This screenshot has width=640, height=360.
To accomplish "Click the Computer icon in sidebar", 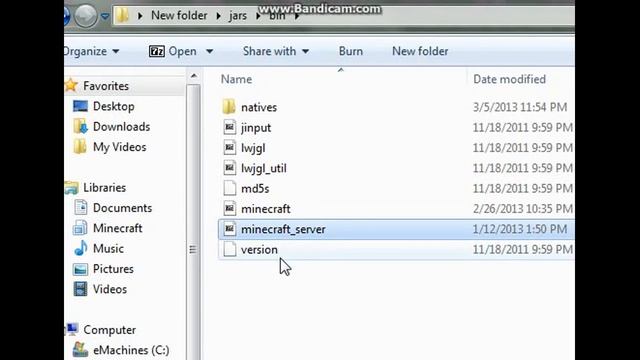I will [x=72, y=329].
